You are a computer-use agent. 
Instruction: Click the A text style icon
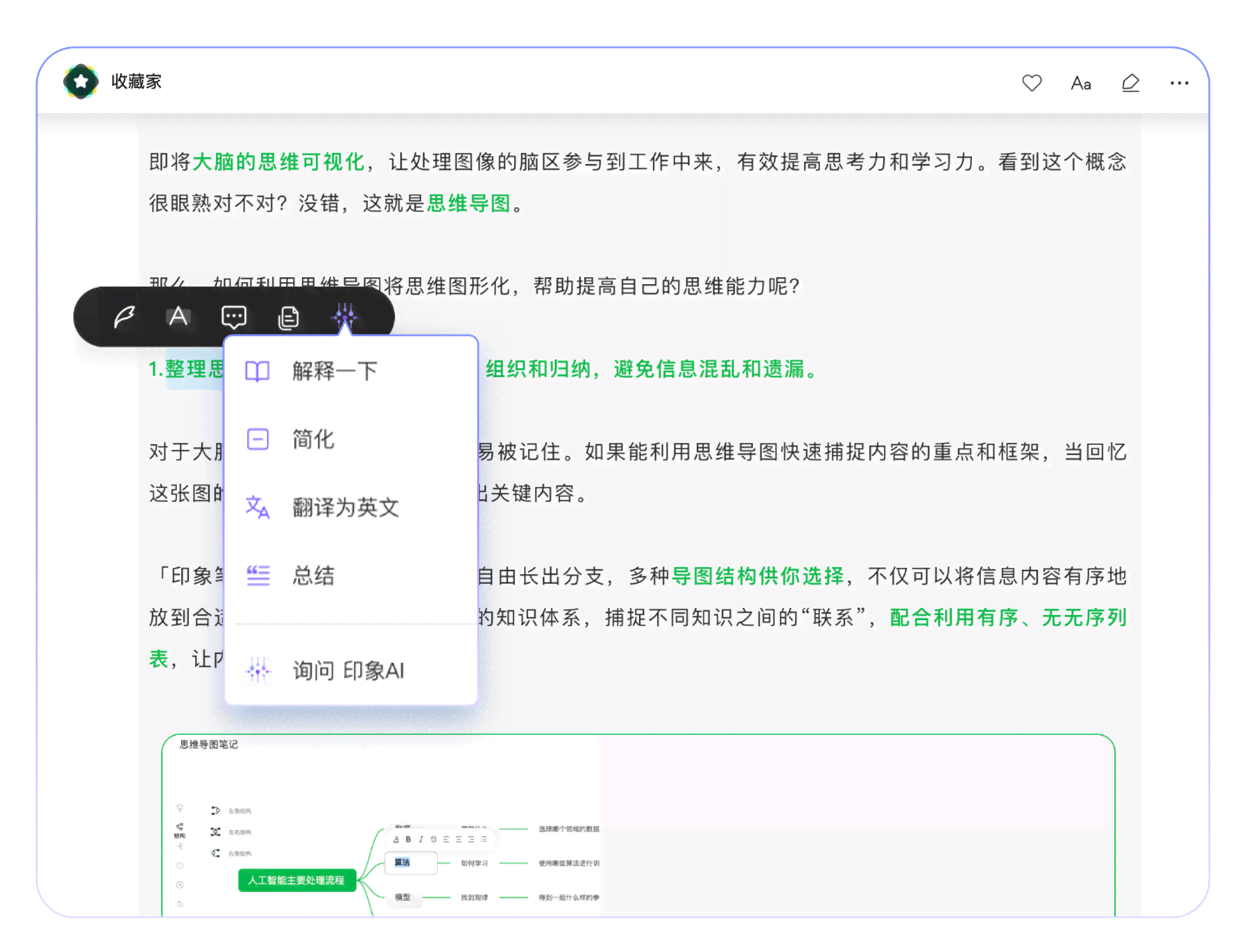179,316
